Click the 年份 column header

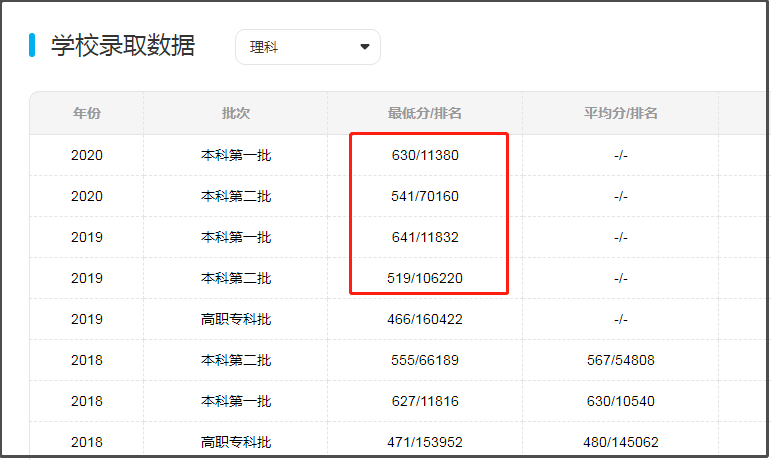87,114
